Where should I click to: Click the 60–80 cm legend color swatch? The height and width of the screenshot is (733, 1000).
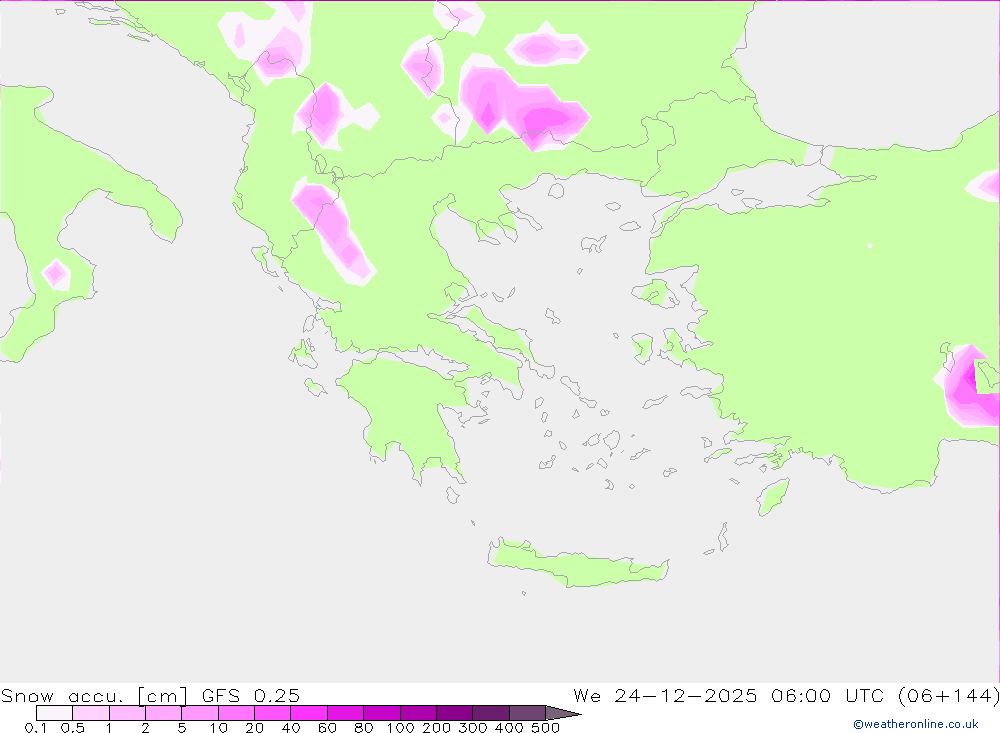pos(346,713)
